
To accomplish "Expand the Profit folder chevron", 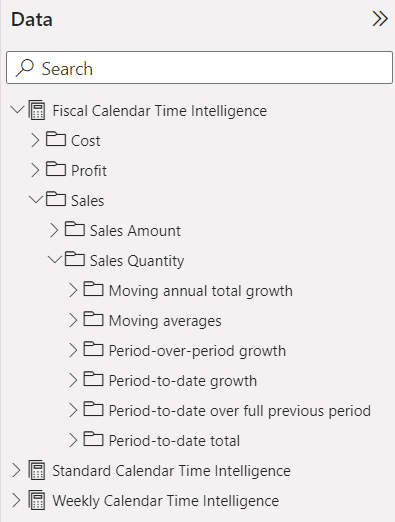I will coord(35,170).
